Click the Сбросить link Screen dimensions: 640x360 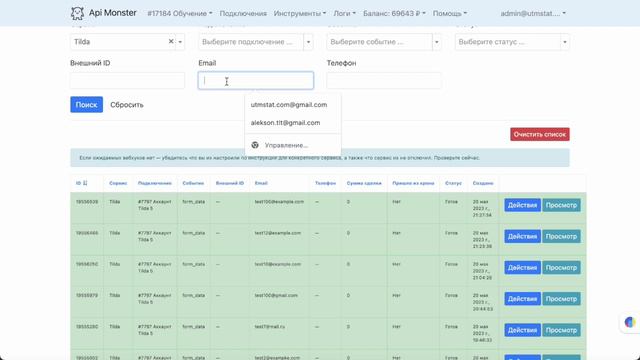[x=127, y=105]
